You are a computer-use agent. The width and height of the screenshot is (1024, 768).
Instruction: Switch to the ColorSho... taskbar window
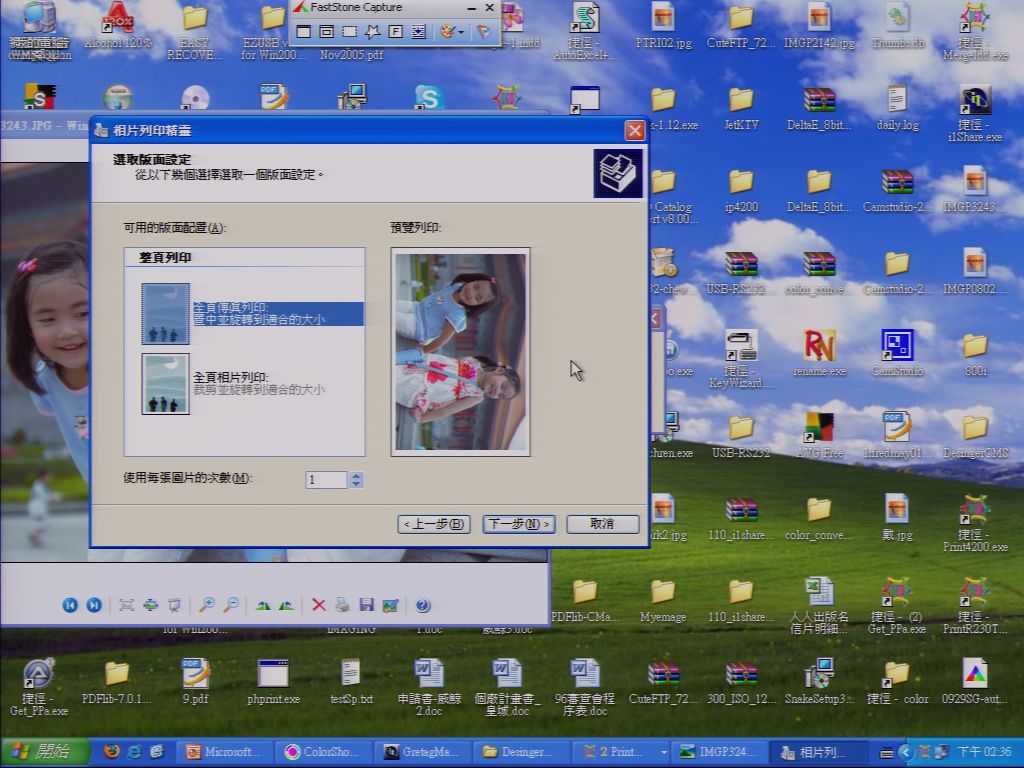tap(324, 752)
